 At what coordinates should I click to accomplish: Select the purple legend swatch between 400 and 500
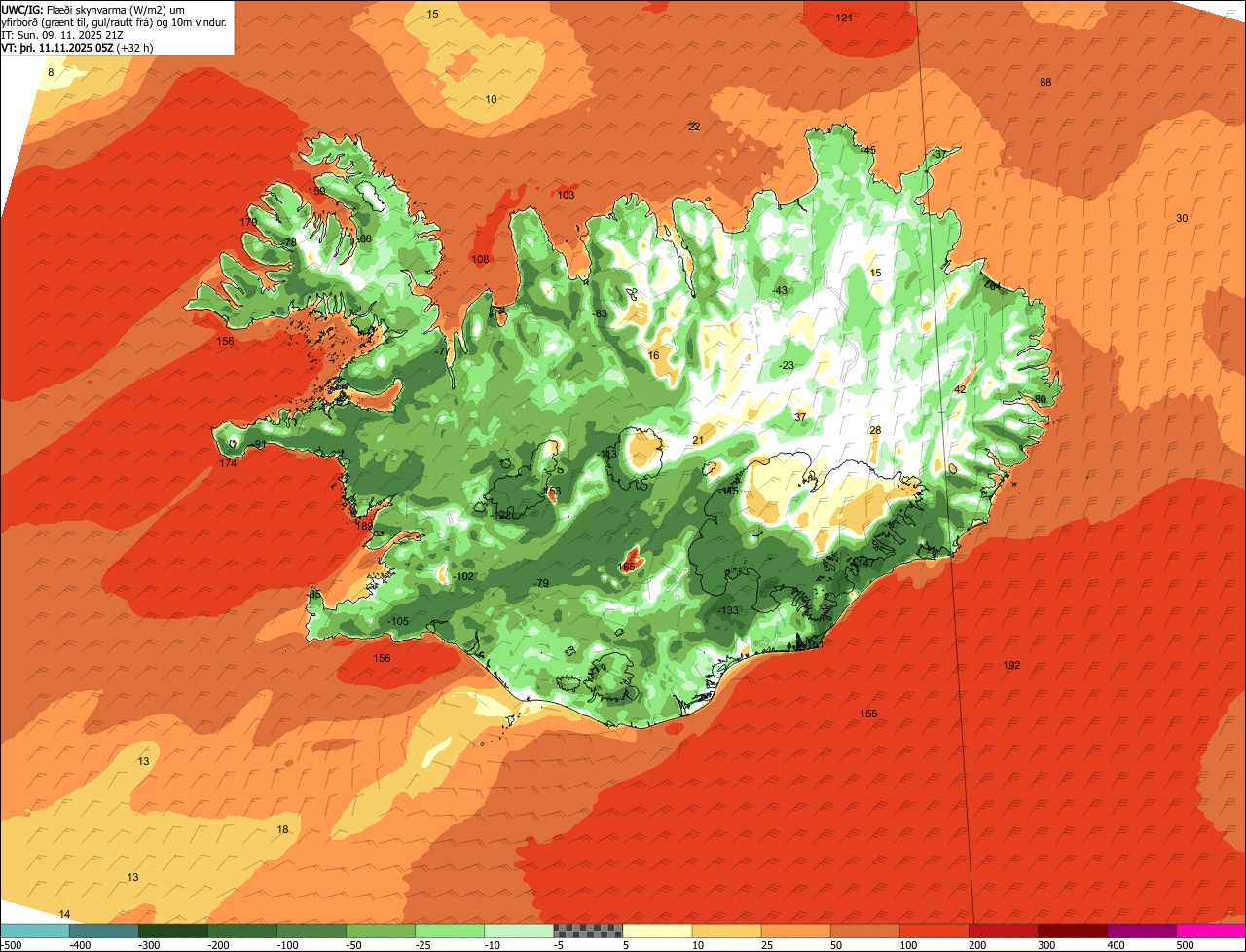click(1142, 931)
